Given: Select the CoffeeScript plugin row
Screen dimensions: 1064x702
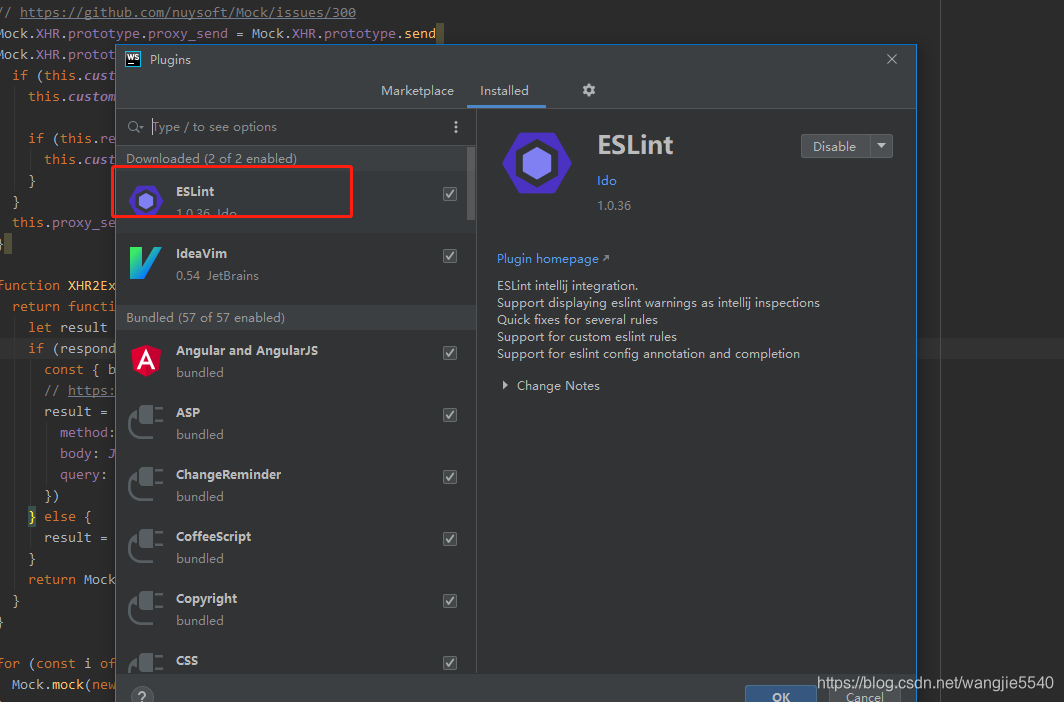Looking at the screenshot, I should tap(292, 547).
